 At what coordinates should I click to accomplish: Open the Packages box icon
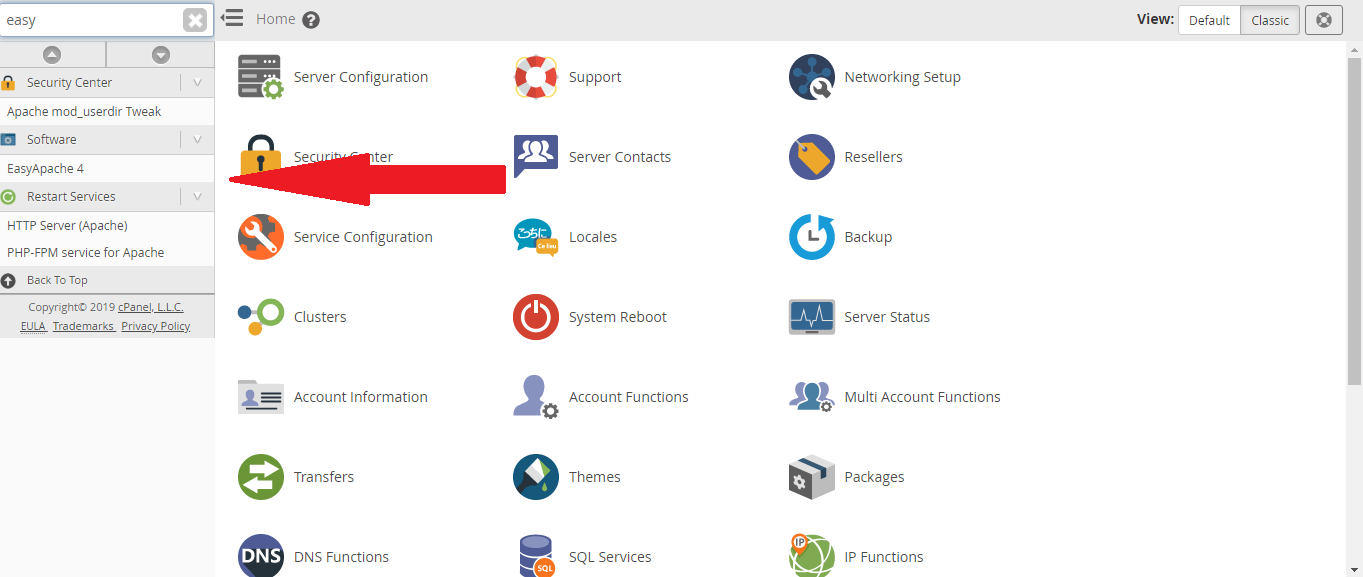[811, 477]
